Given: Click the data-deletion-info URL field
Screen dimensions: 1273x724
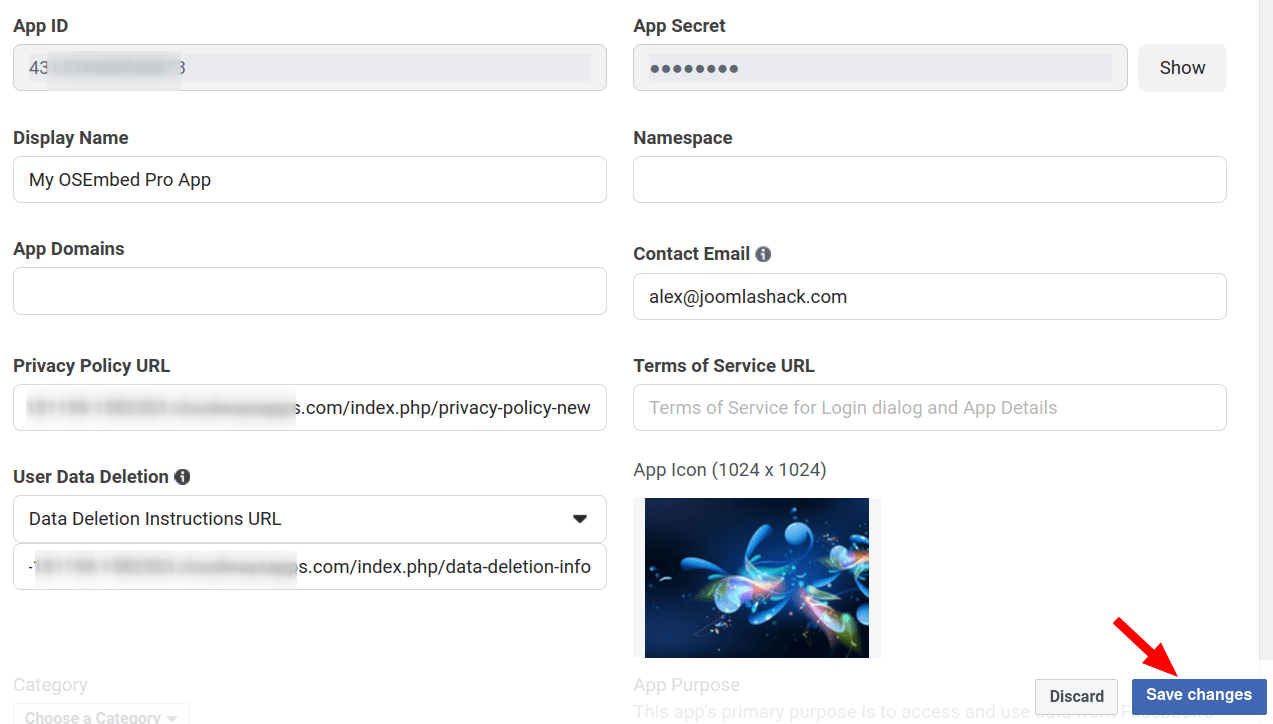Looking at the screenshot, I should 309,567.
